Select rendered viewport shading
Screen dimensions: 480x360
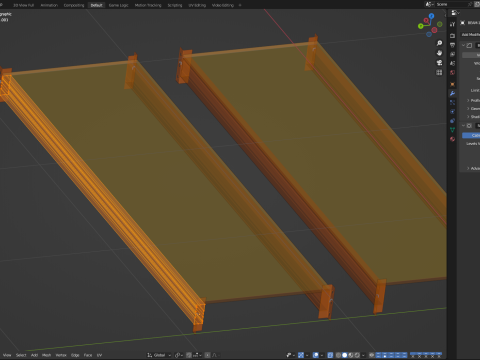pyautogui.click(x=357, y=355)
